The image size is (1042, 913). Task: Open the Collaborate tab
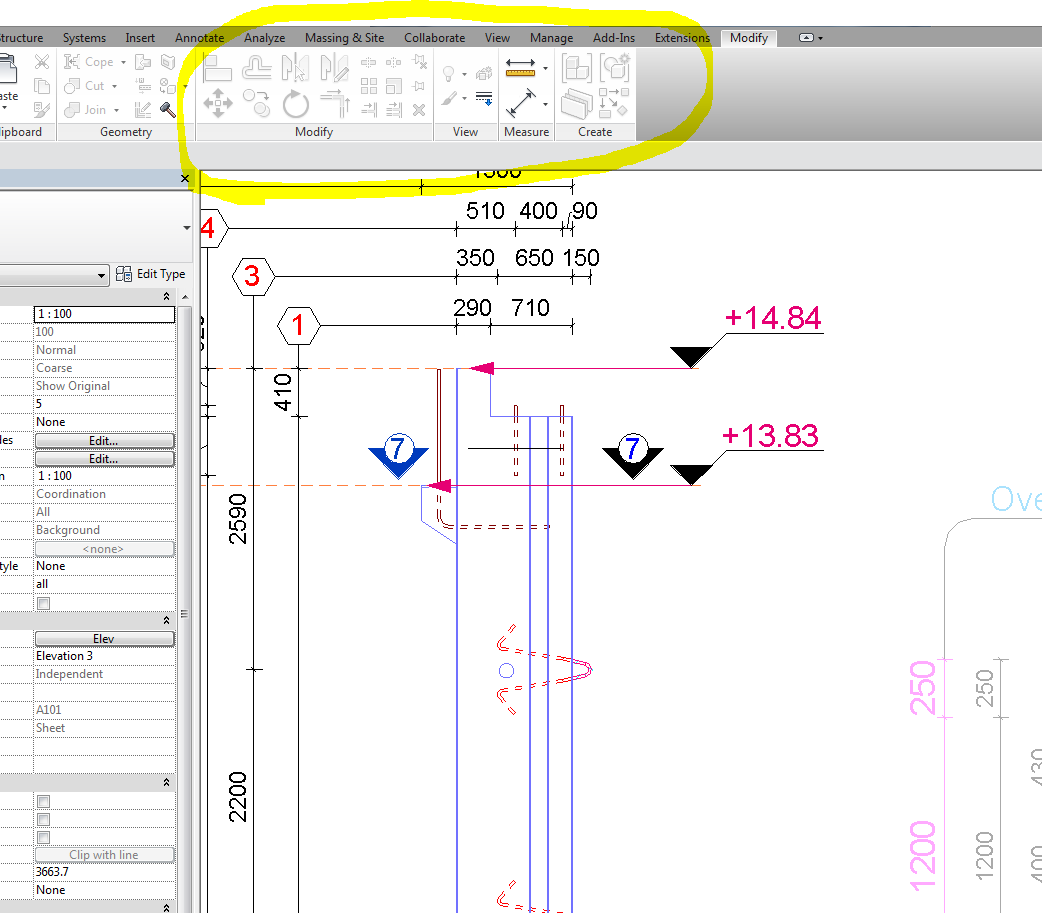coord(435,38)
